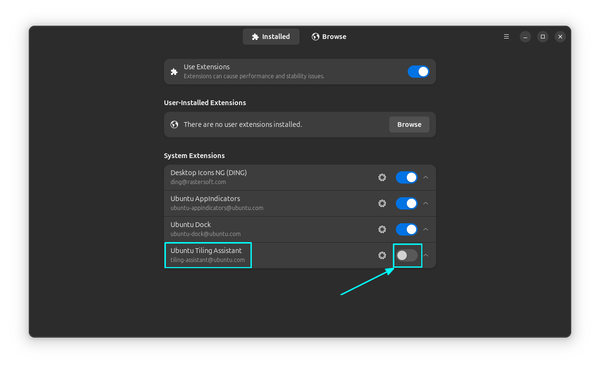Expand Ubuntu AppIndicators details chevron
The width and height of the screenshot is (600, 369).
click(426, 203)
